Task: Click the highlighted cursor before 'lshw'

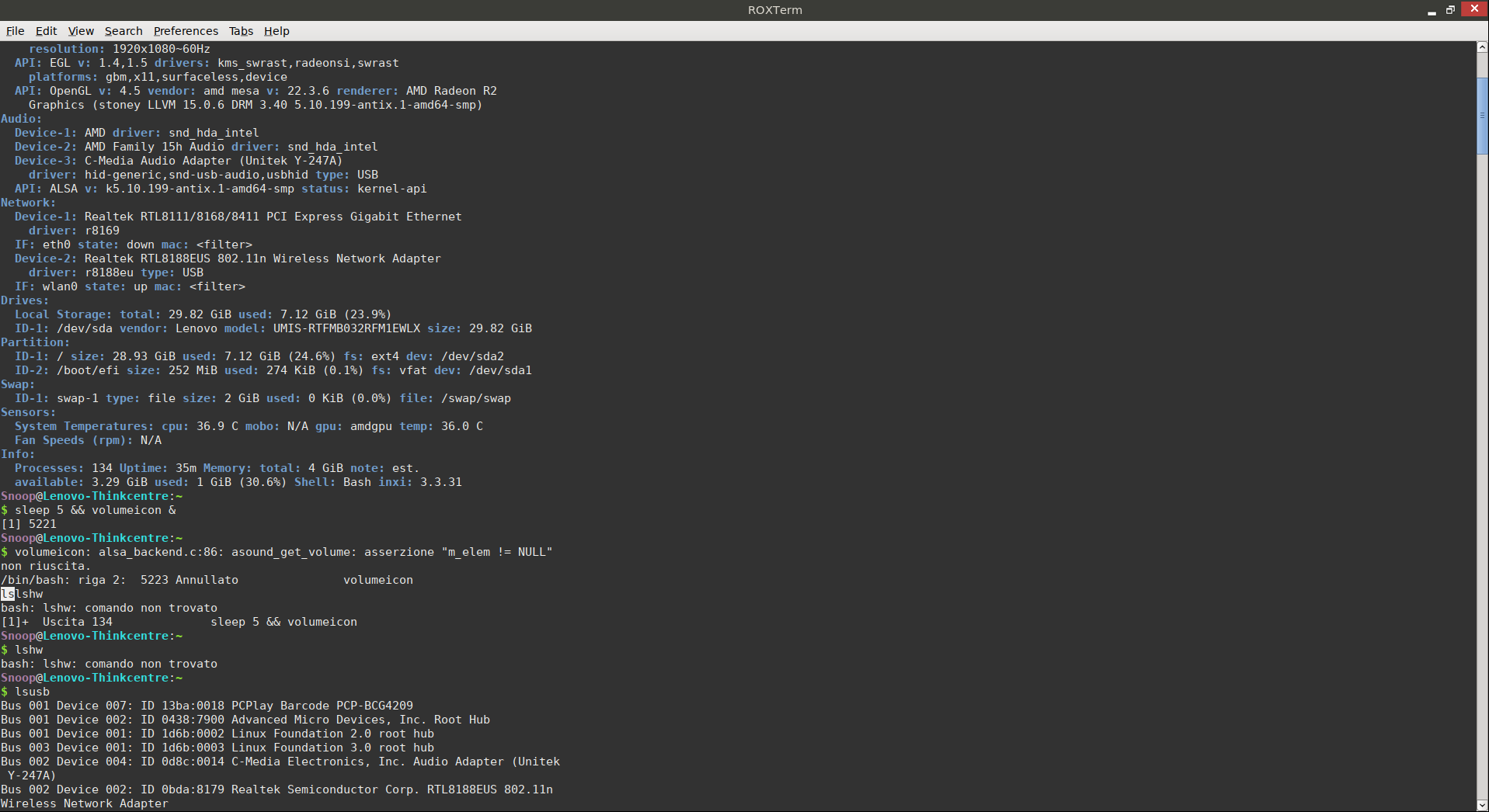Action: [8, 594]
